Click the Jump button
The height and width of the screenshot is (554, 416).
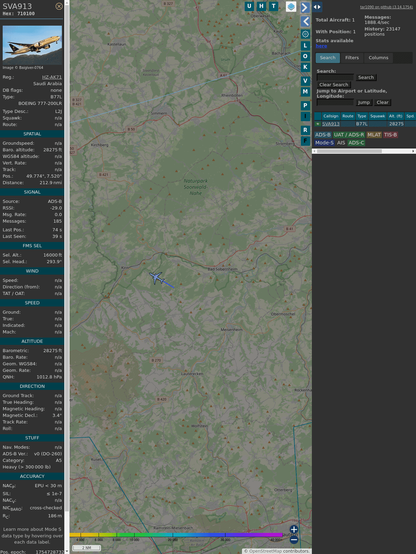pos(364,102)
